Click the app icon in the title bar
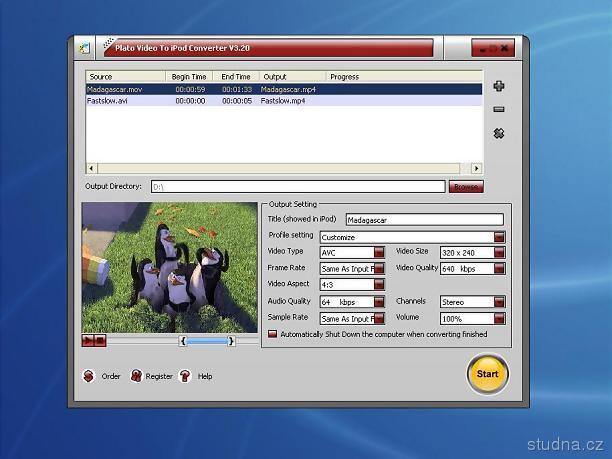 pos(85,47)
